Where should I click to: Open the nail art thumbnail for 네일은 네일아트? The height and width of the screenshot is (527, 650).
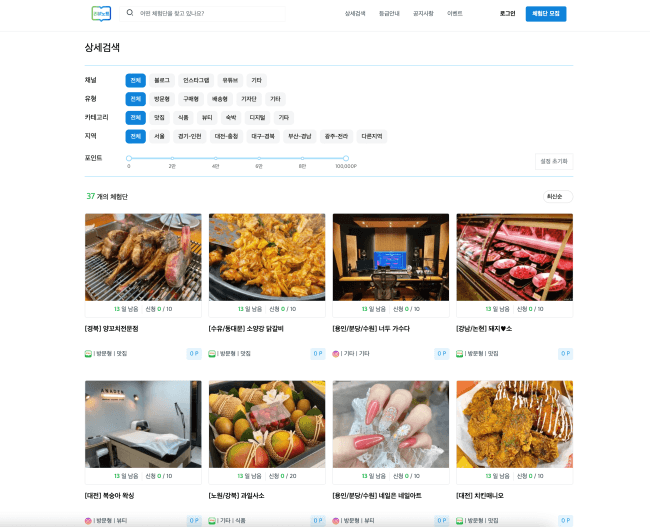pos(390,424)
